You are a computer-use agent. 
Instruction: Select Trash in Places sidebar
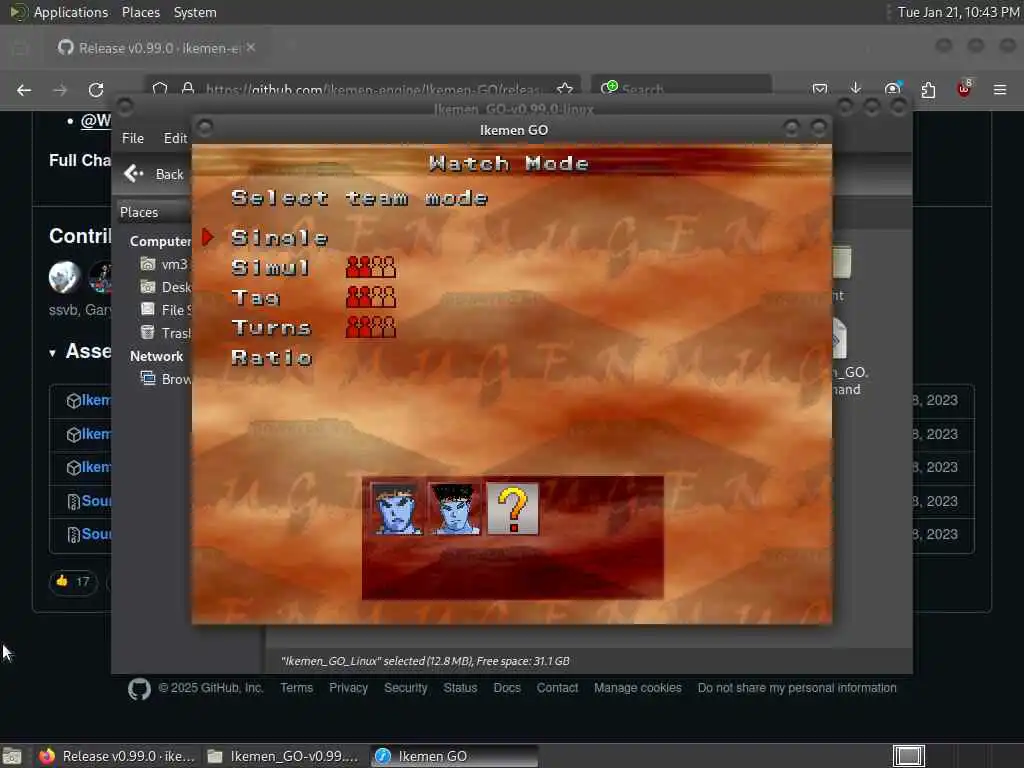(x=165, y=333)
